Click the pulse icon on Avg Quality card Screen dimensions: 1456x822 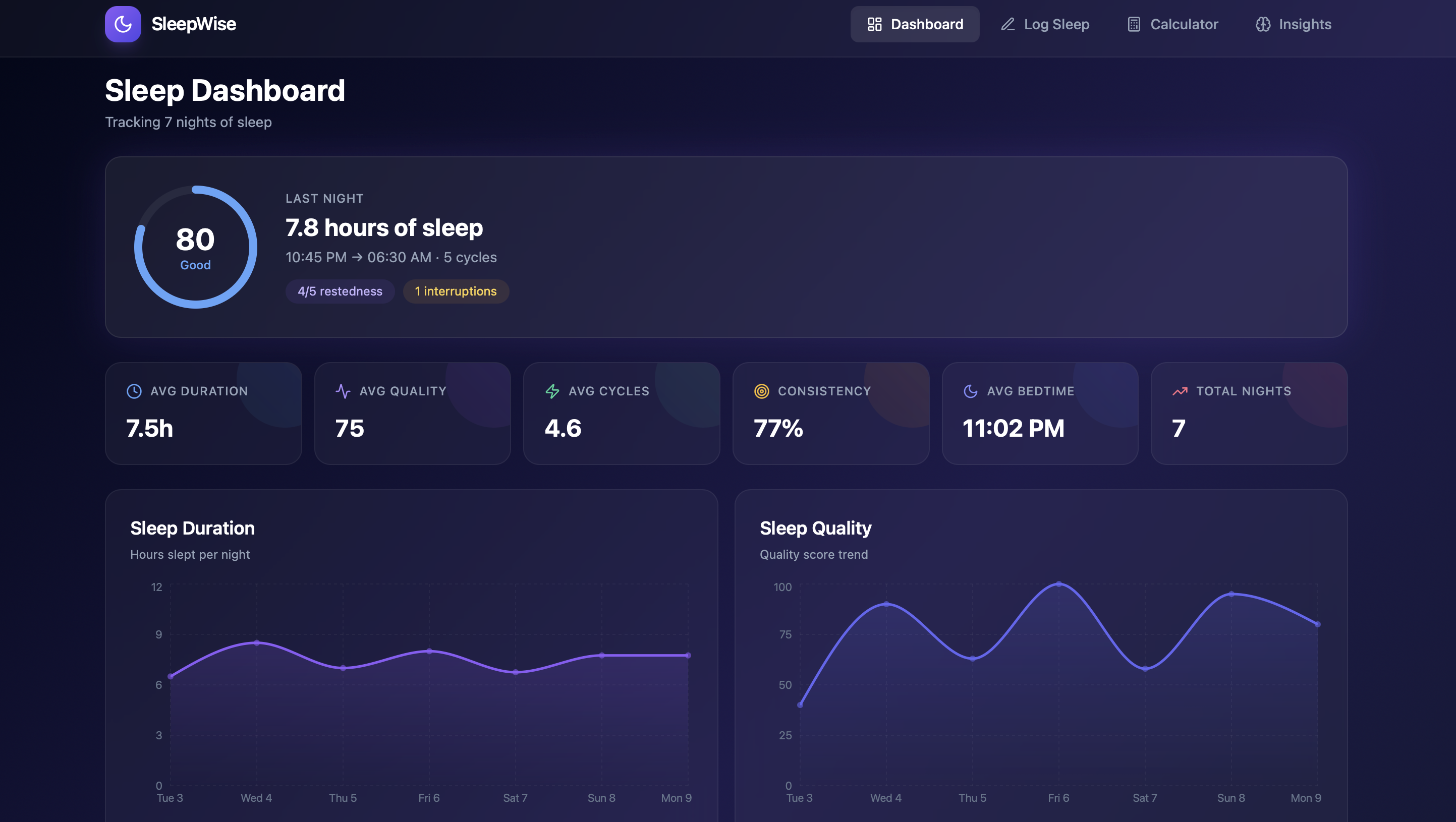tap(343, 391)
